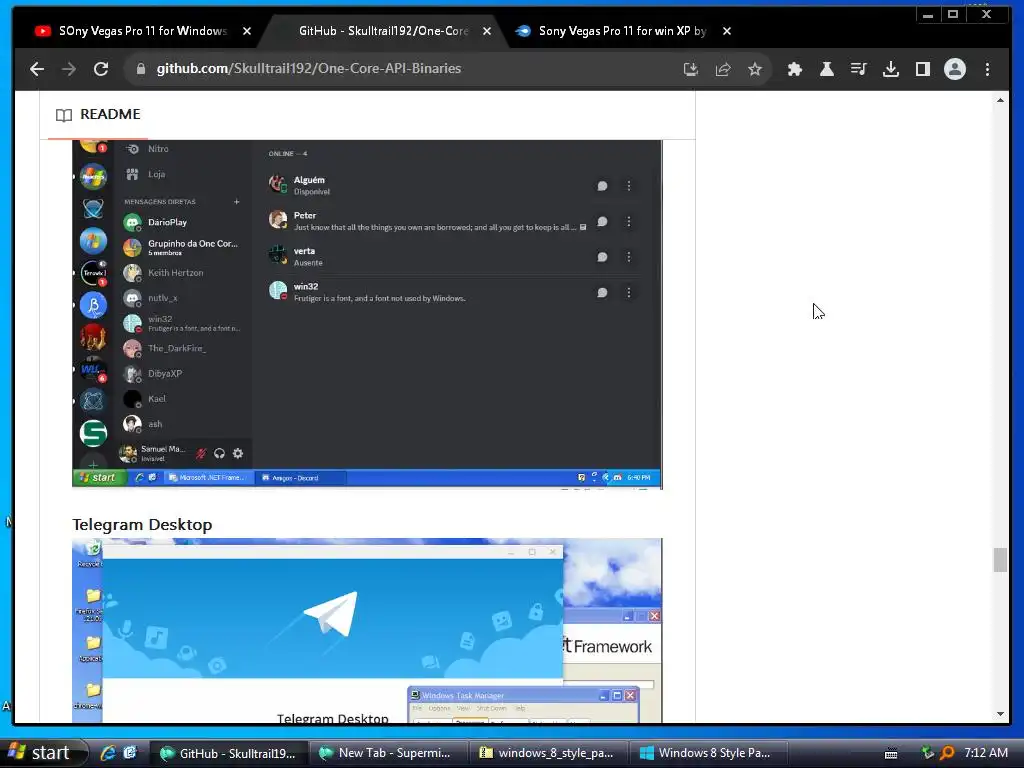Switch to the SOny Vegas Pro YouTube tab
The width and height of the screenshot is (1024, 768).
142,31
